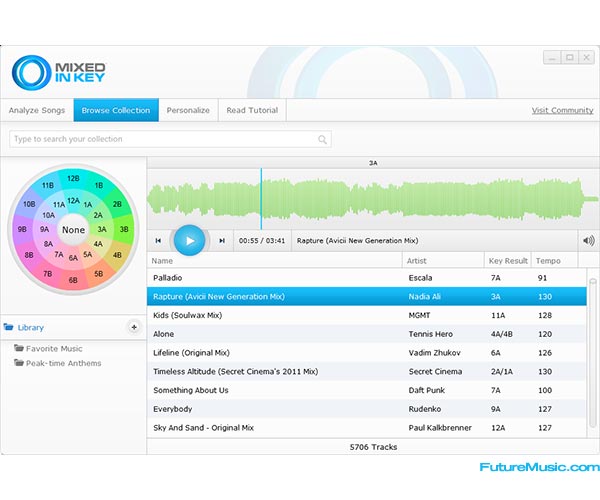Select Something About Us row
The height and width of the screenshot is (500, 600).
pyautogui.click(x=367, y=390)
